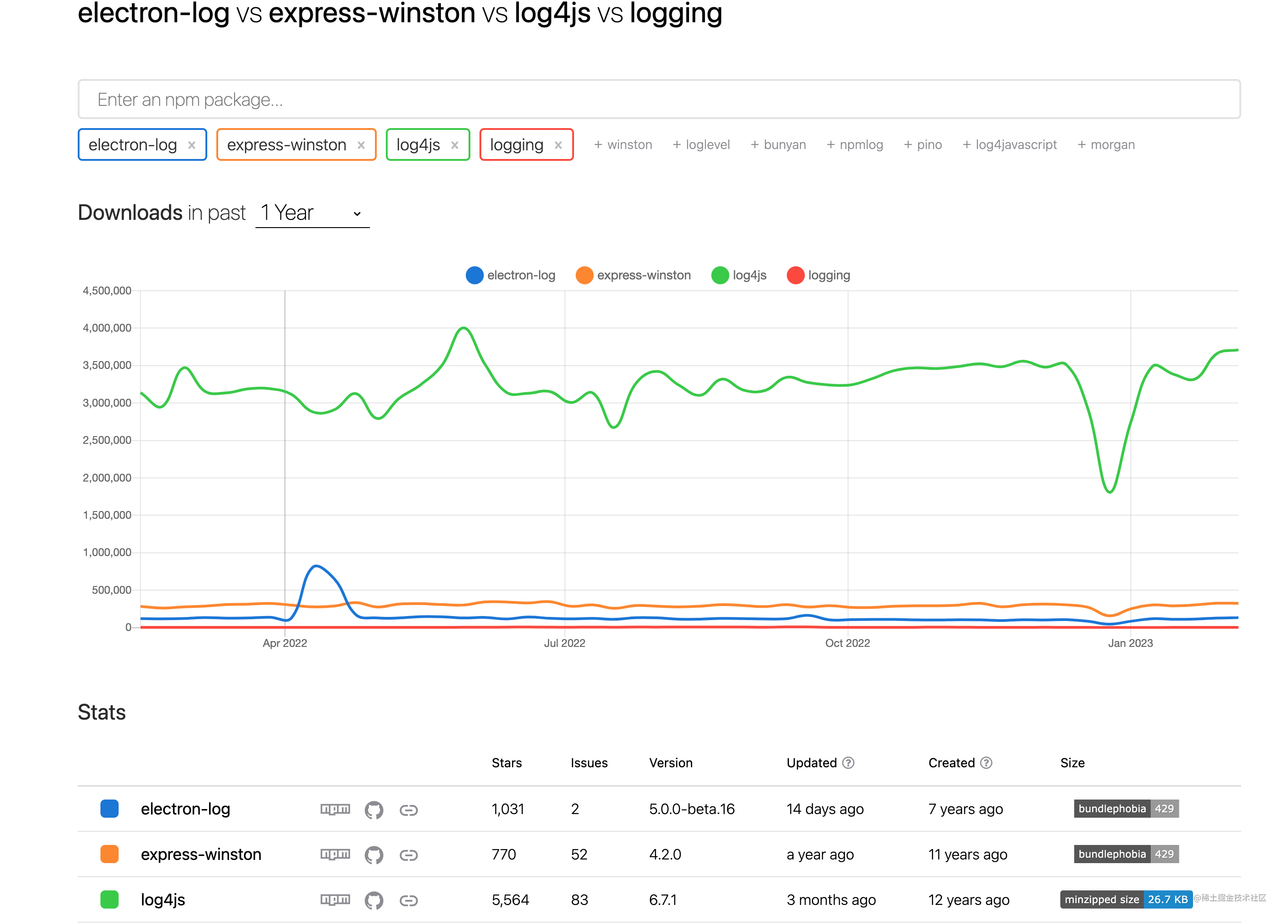Add loglevel suggestion to comparison
Image resolution: width=1288 pixels, height=924 pixels.
tap(701, 145)
